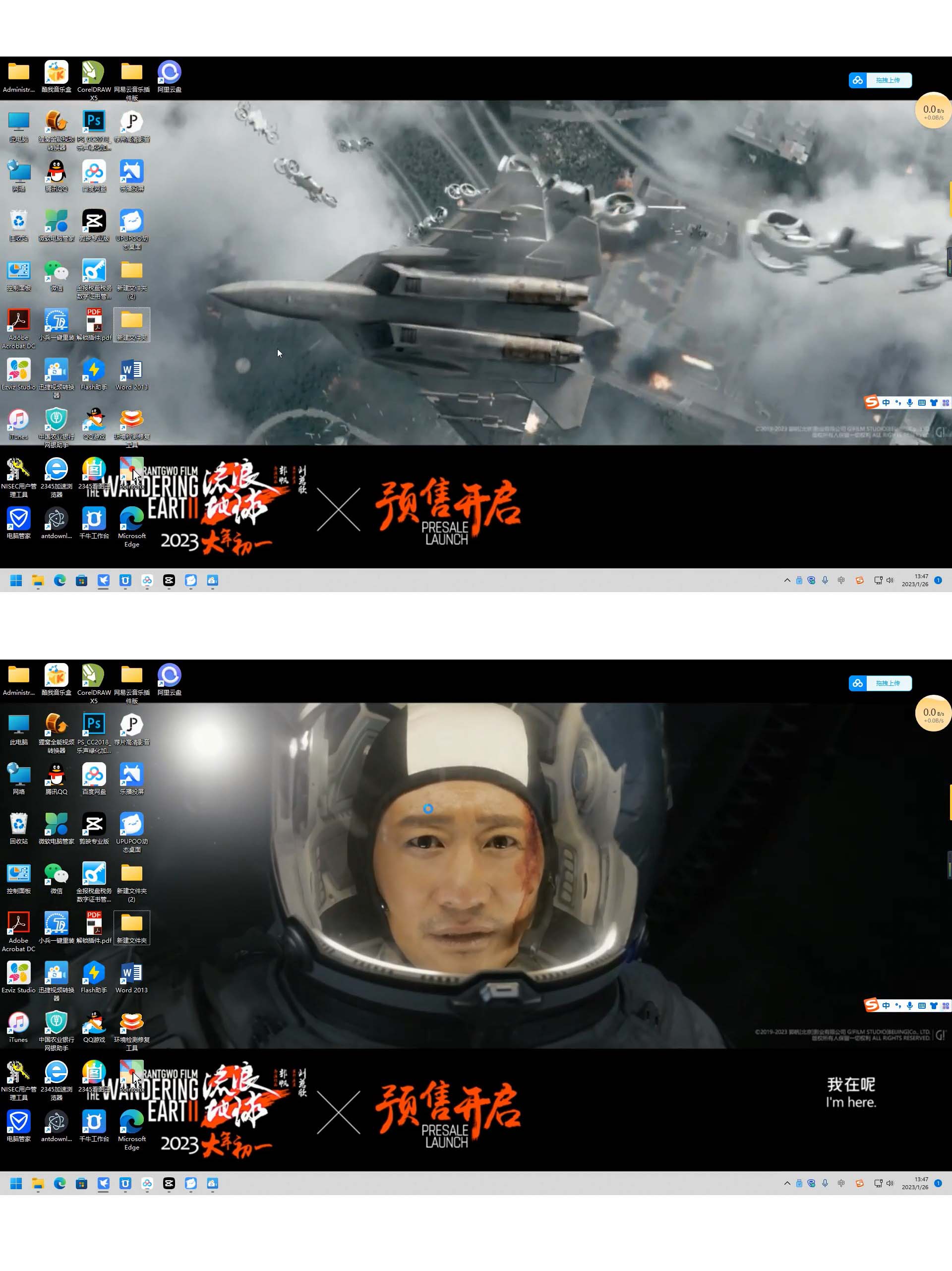This screenshot has height=1271, width=952.
Task: Expand hidden tray icons chevron, upper taskbar
Action: click(787, 580)
